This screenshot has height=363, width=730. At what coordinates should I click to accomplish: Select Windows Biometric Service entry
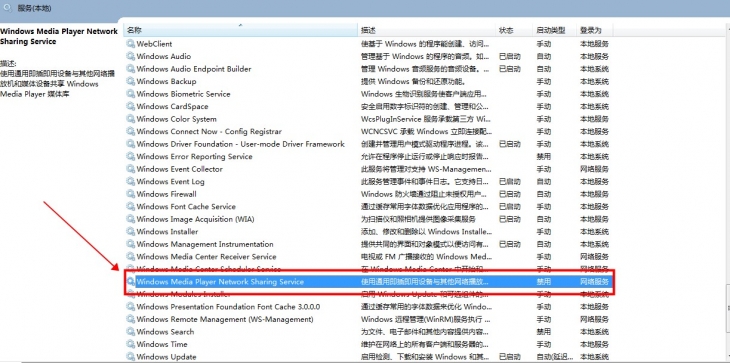click(368, 94)
